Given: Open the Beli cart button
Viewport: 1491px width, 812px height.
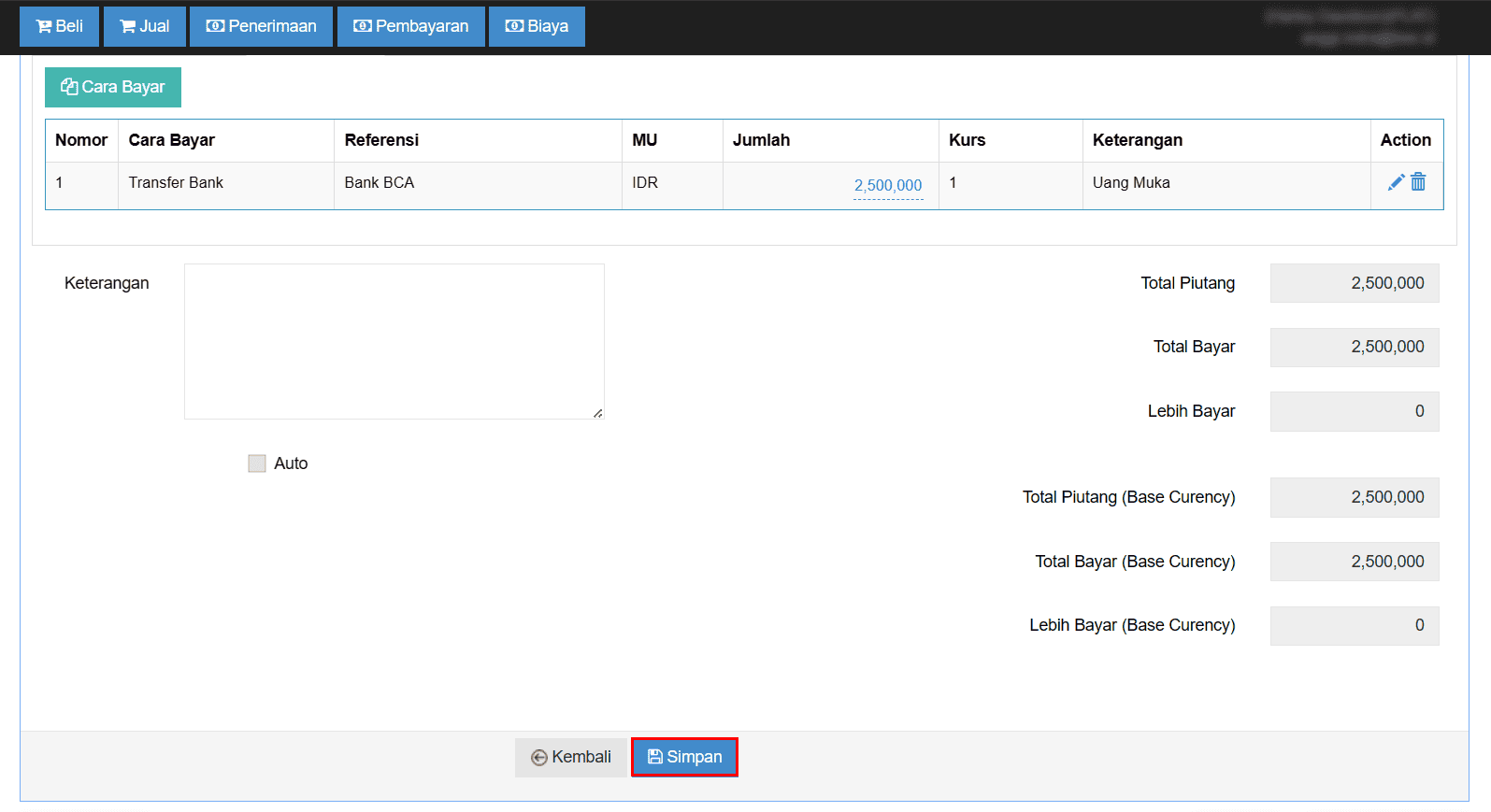Looking at the screenshot, I should (59, 26).
